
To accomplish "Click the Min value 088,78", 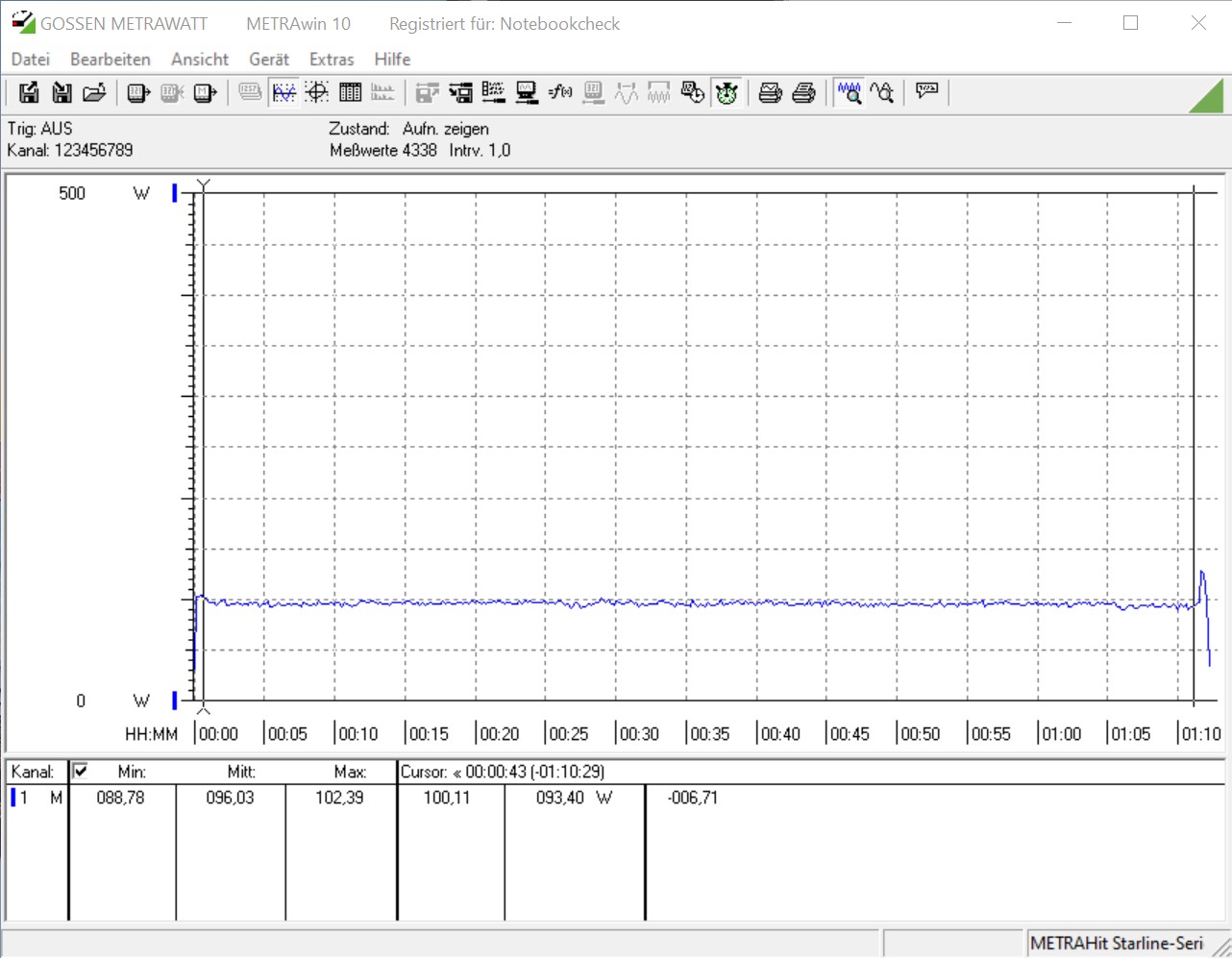I will [120, 798].
